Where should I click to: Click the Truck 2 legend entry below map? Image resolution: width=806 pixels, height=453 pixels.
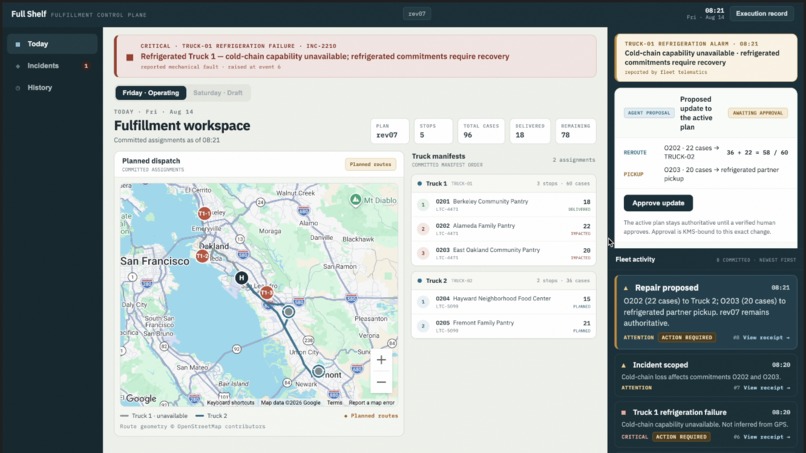pos(211,416)
